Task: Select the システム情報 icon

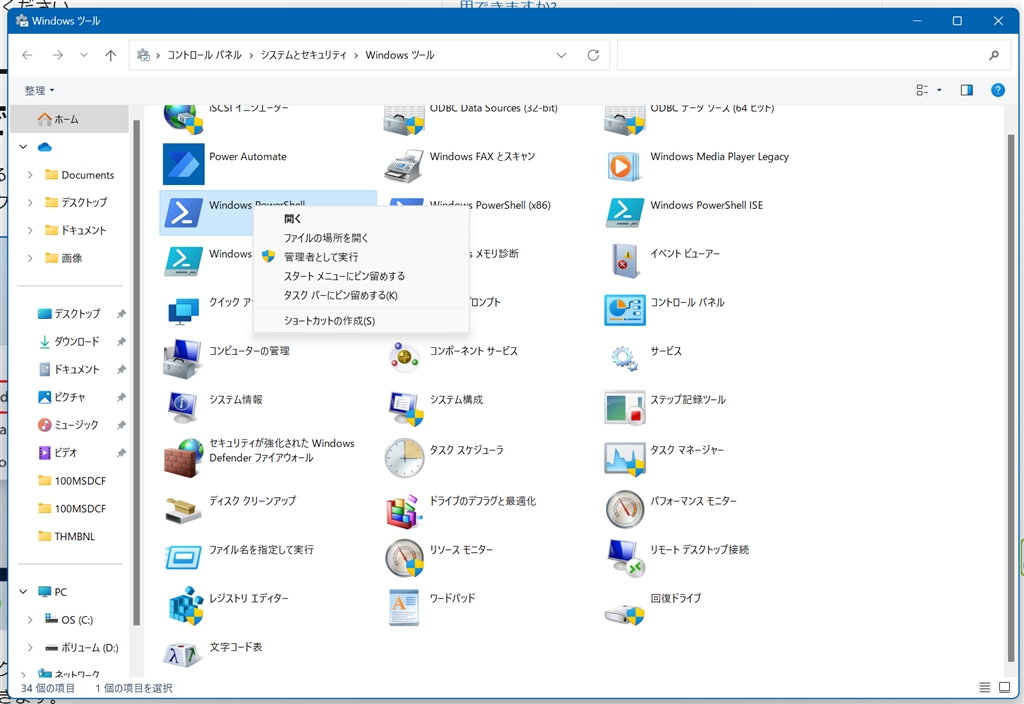Action: point(184,407)
